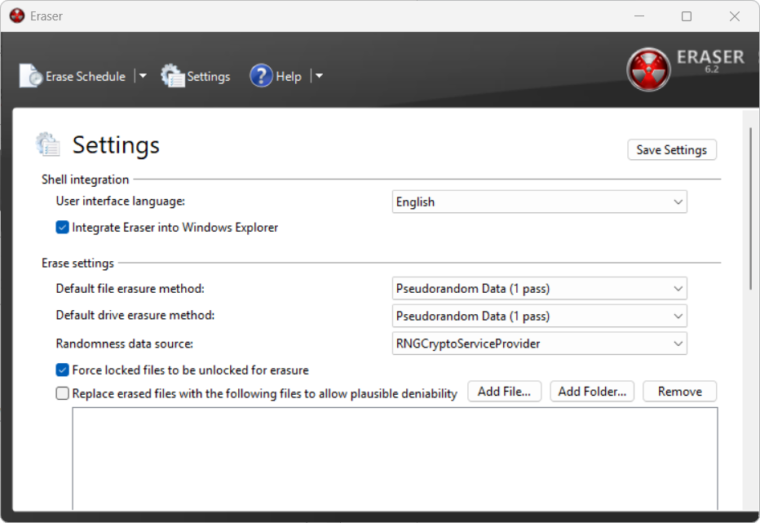Image resolution: width=760 pixels, height=523 pixels.
Task: Disable Integrate Eraser into Windows Explorer
Action: click(x=63, y=227)
